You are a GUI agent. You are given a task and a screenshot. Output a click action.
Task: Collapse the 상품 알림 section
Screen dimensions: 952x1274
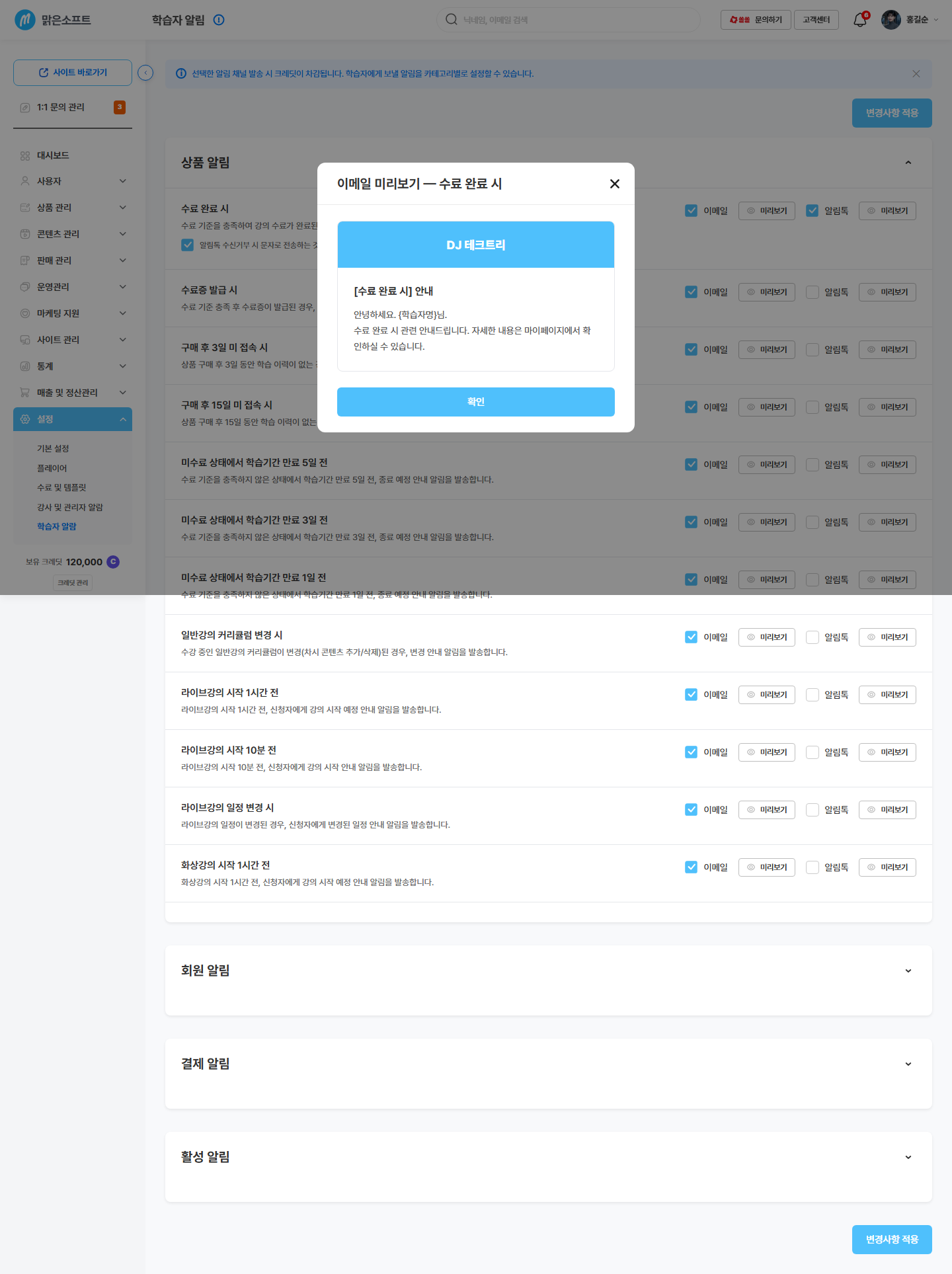pos(908,163)
